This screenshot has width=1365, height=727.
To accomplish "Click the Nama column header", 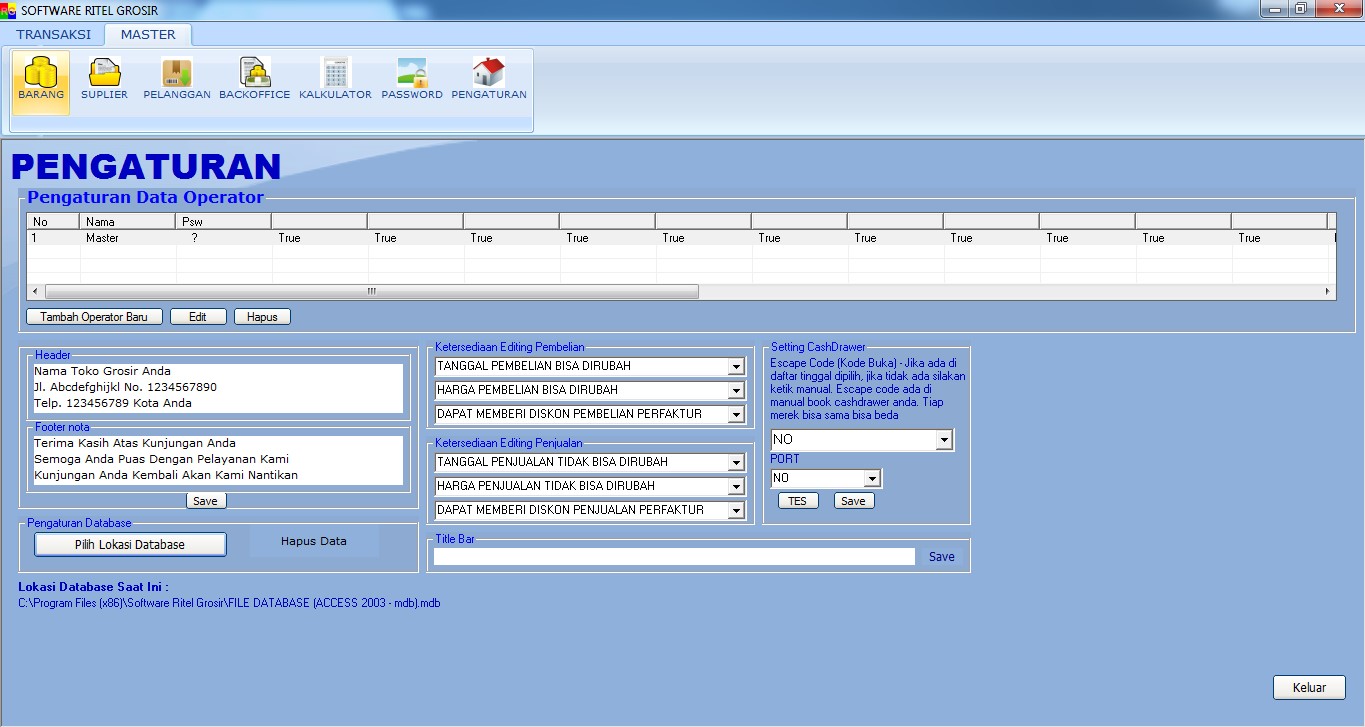I will [x=128, y=221].
